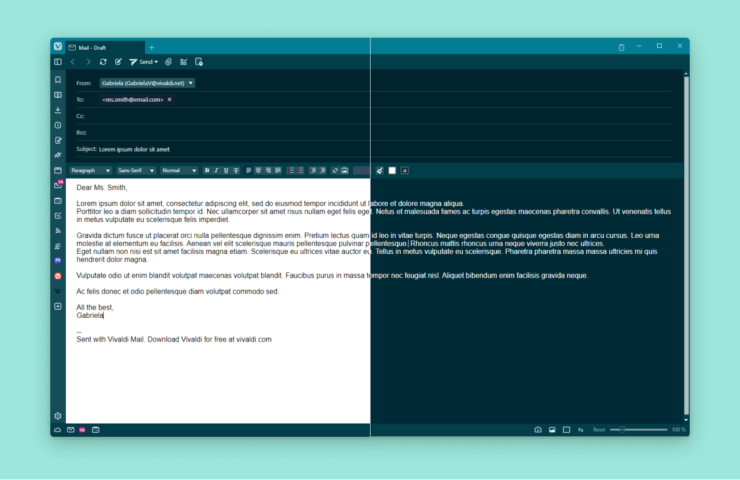Insert a link in the message

335,170
